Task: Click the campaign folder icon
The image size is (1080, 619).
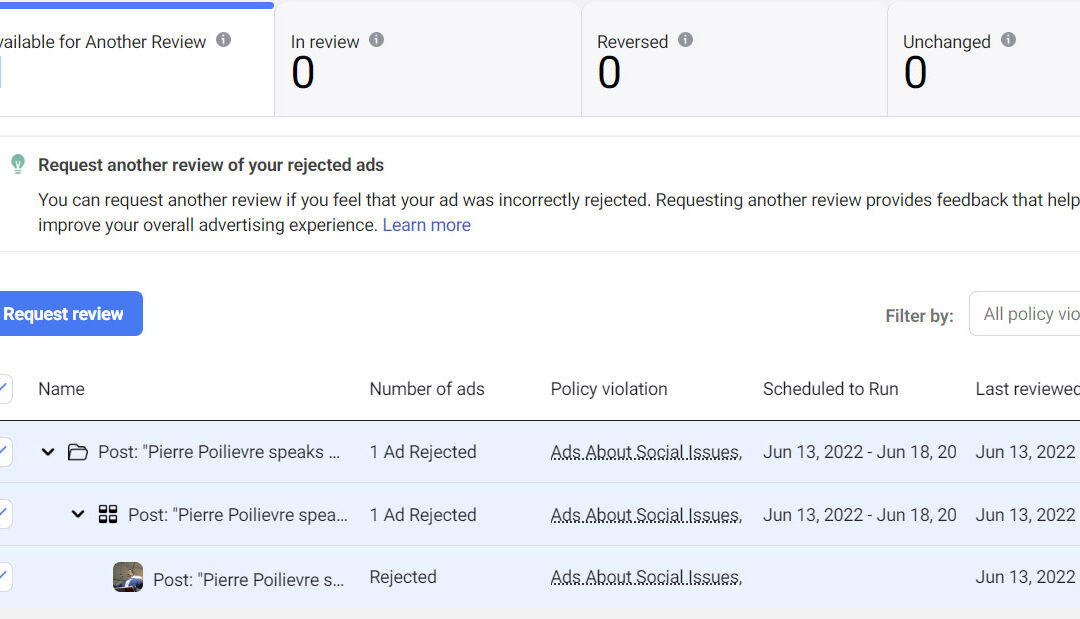Action: pos(77,452)
